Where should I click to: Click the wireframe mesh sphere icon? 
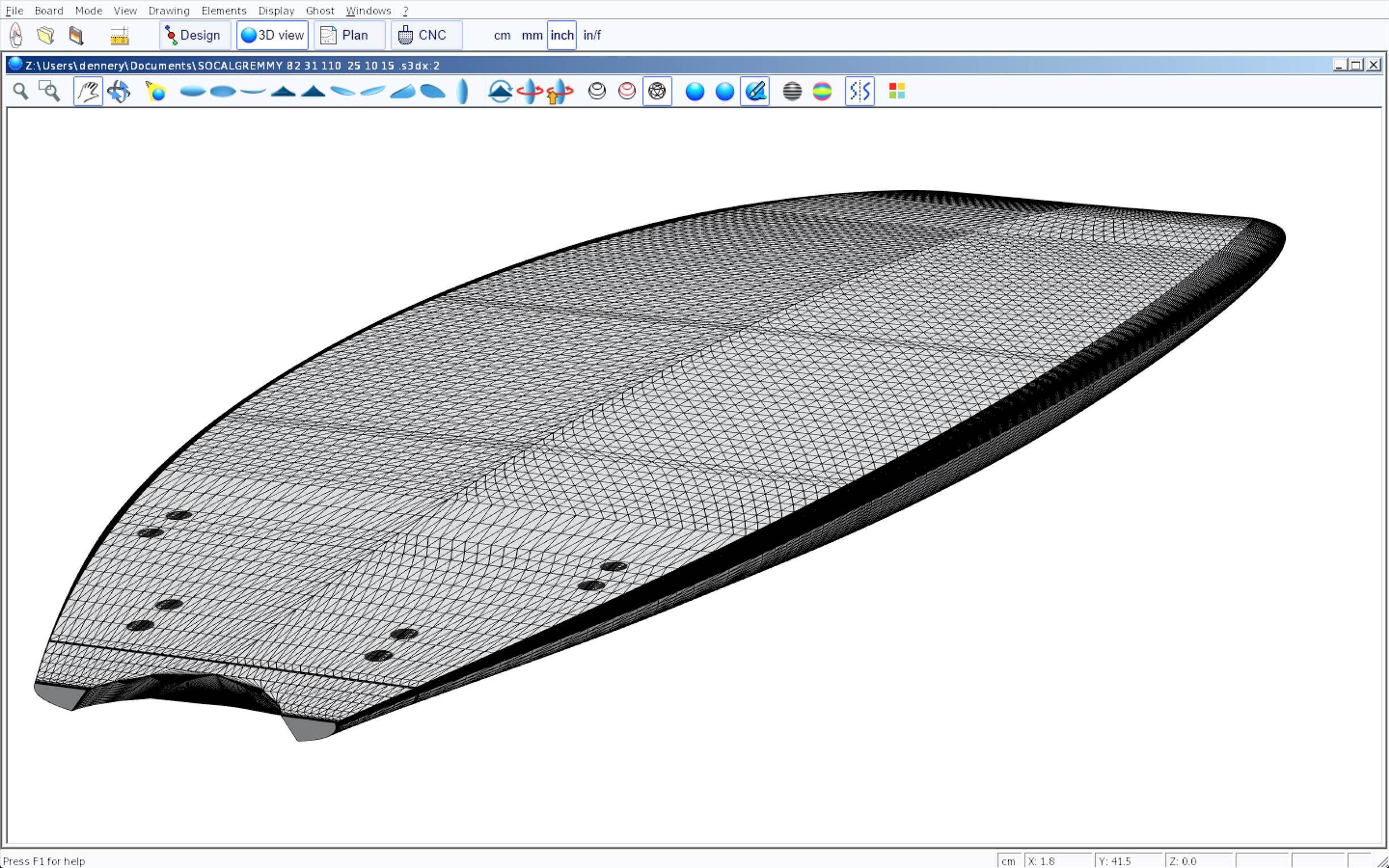(x=656, y=91)
